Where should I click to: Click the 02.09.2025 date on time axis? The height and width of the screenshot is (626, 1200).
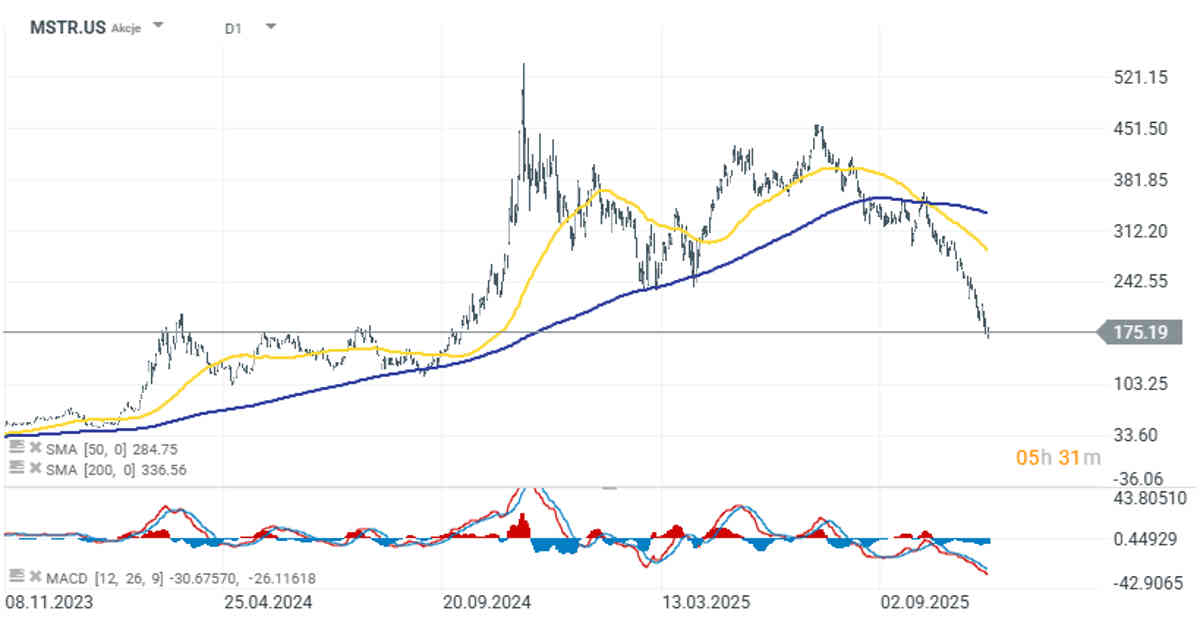click(922, 603)
